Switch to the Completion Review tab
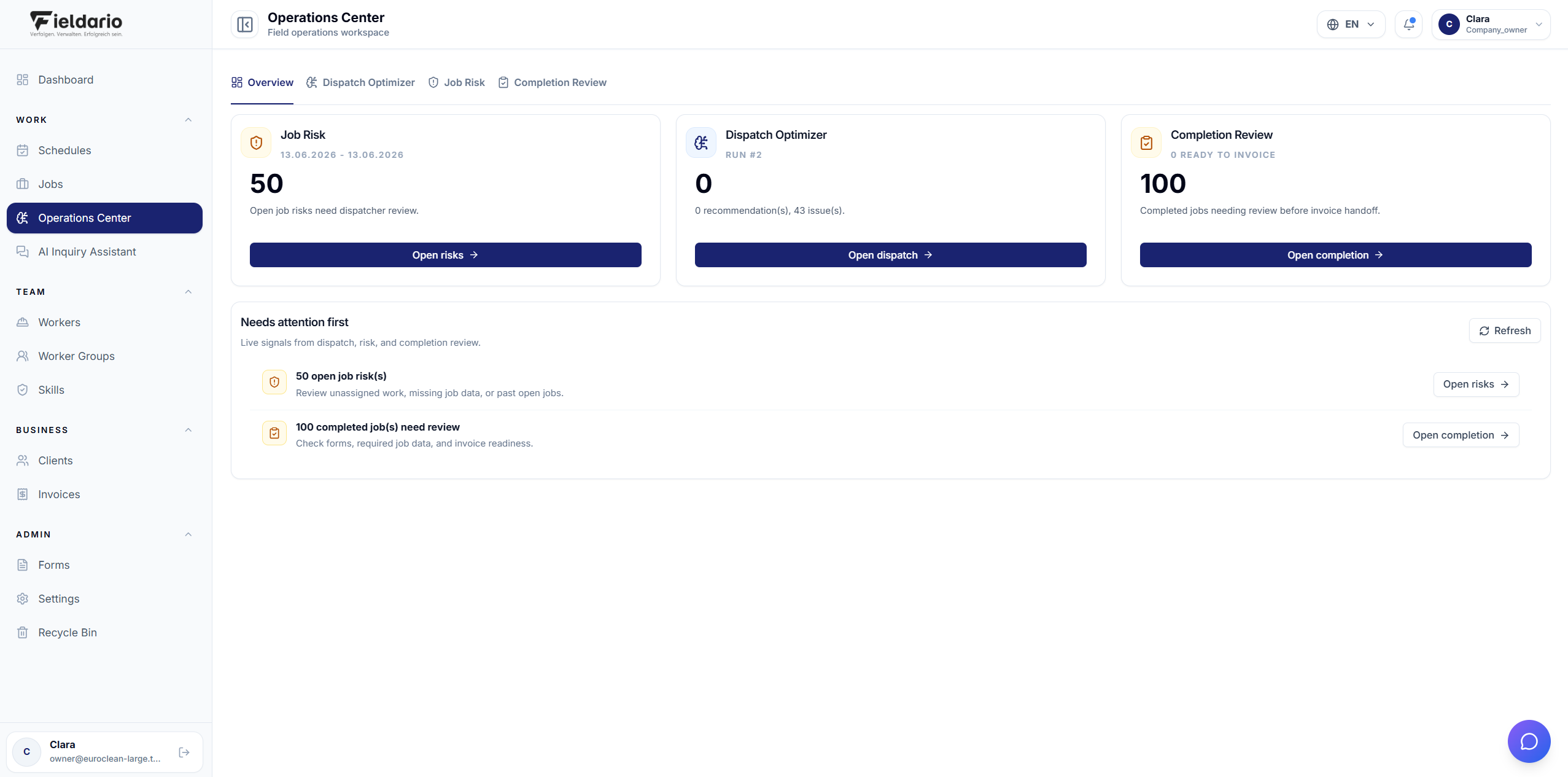The height and width of the screenshot is (777, 1568). [553, 82]
